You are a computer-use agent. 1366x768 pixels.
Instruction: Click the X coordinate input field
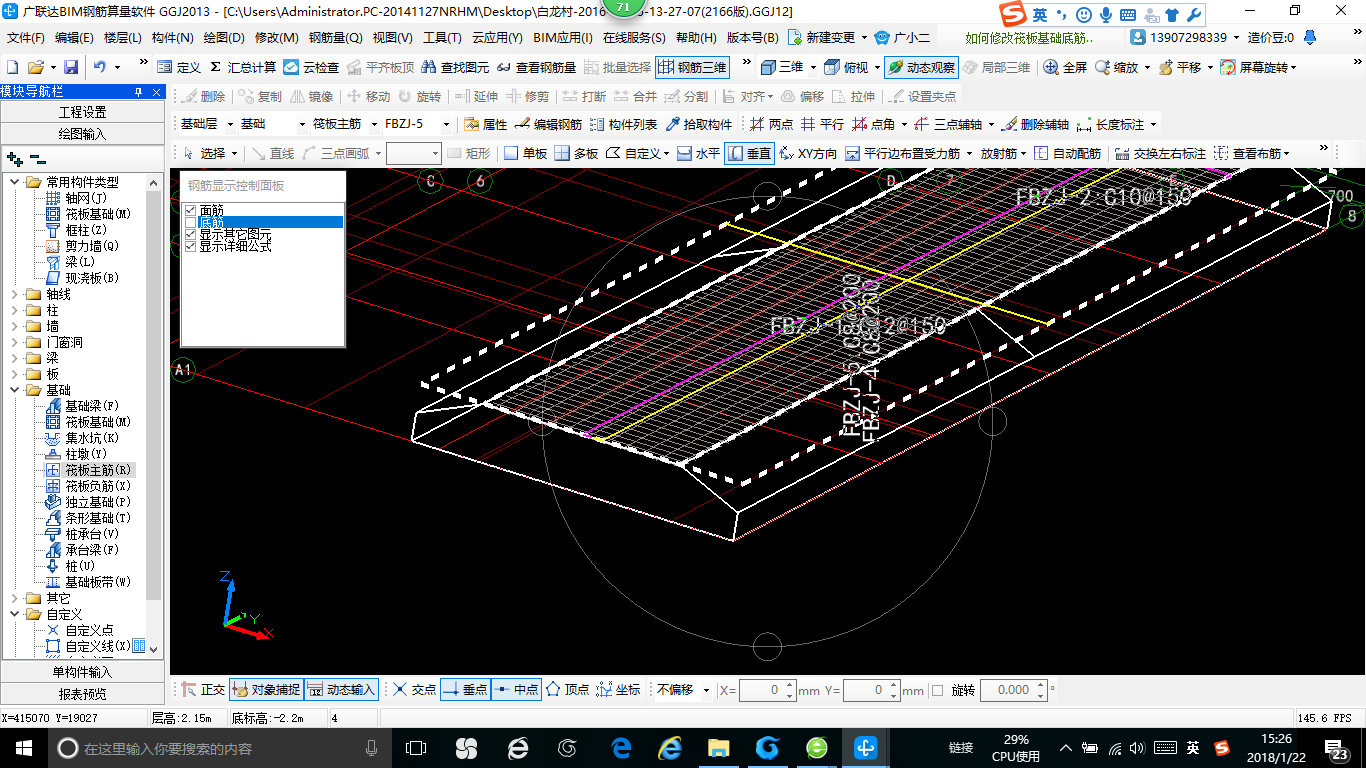point(768,690)
